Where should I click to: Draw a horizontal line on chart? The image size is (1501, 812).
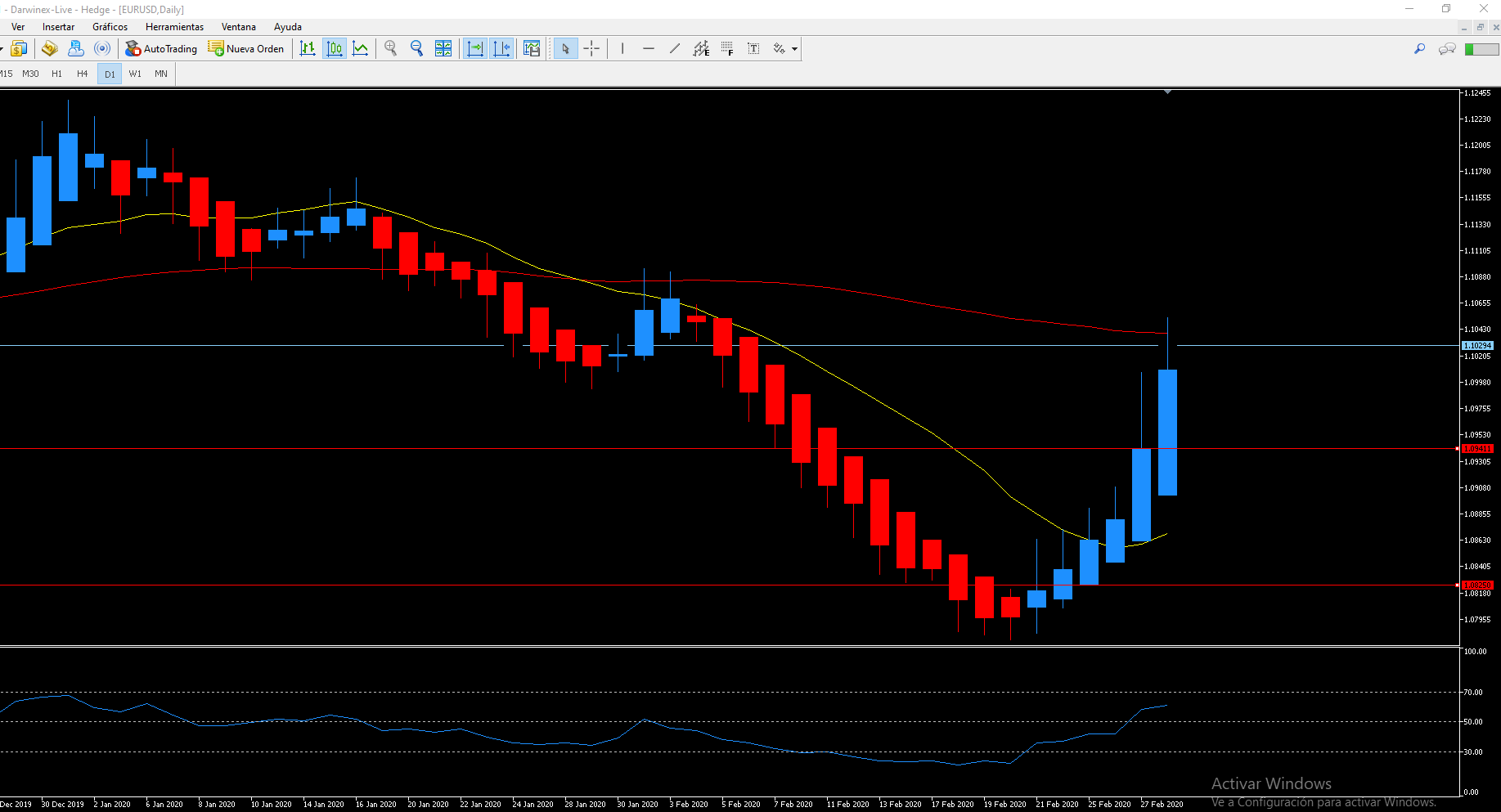click(x=649, y=49)
